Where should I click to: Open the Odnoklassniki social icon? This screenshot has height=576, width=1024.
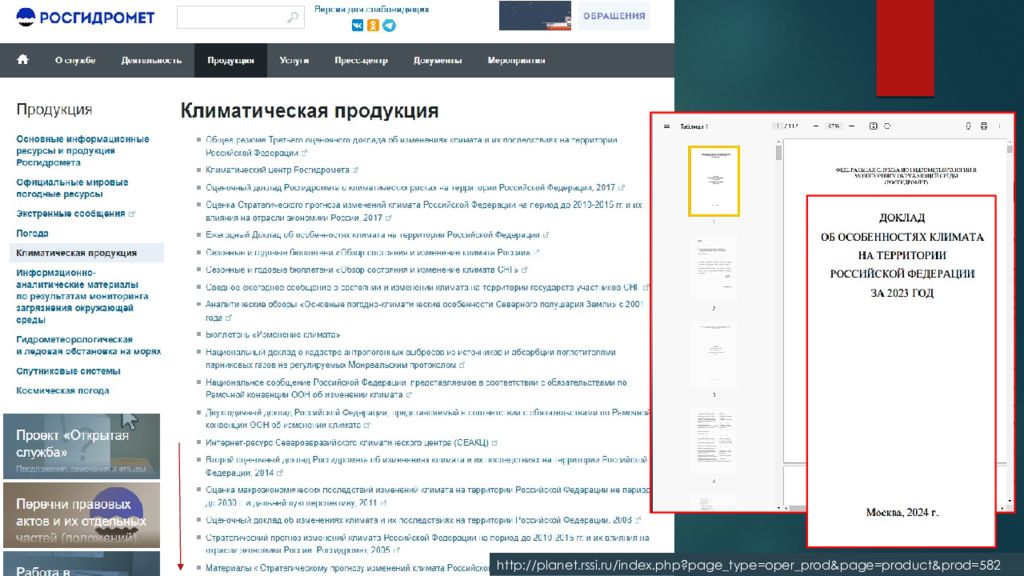(373, 25)
